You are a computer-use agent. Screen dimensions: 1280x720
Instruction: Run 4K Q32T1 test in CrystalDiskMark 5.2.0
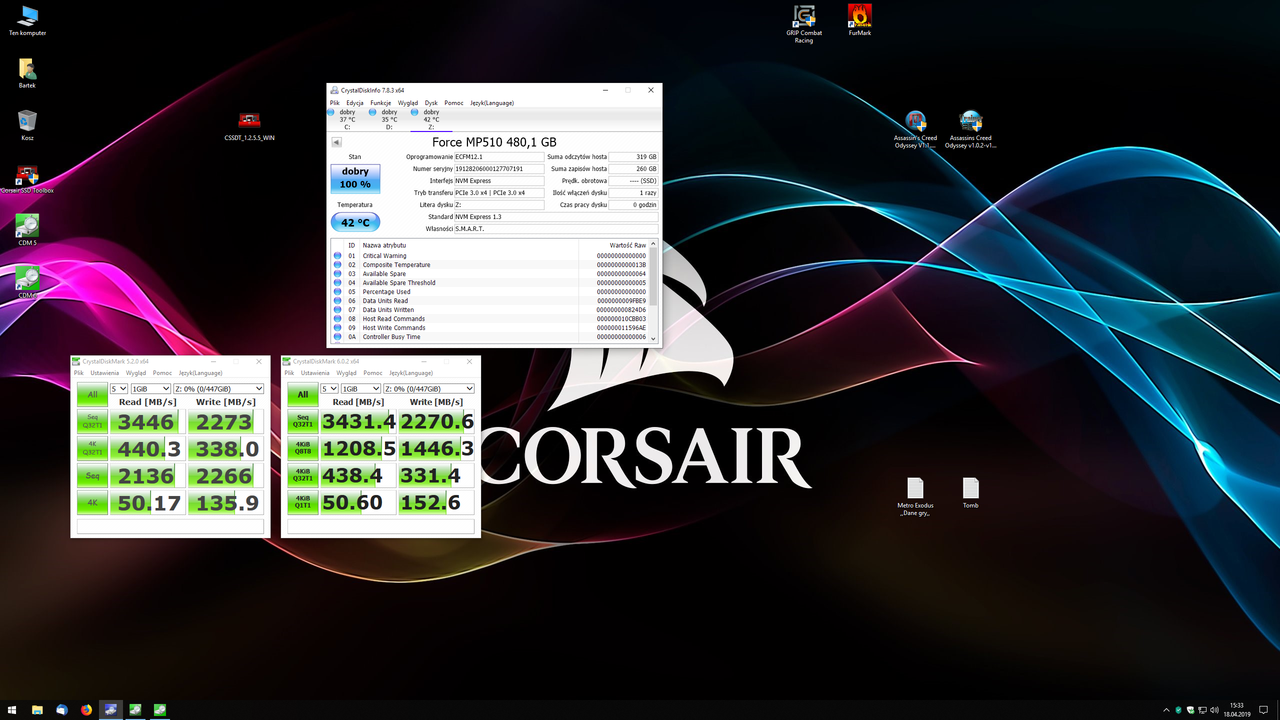93,449
